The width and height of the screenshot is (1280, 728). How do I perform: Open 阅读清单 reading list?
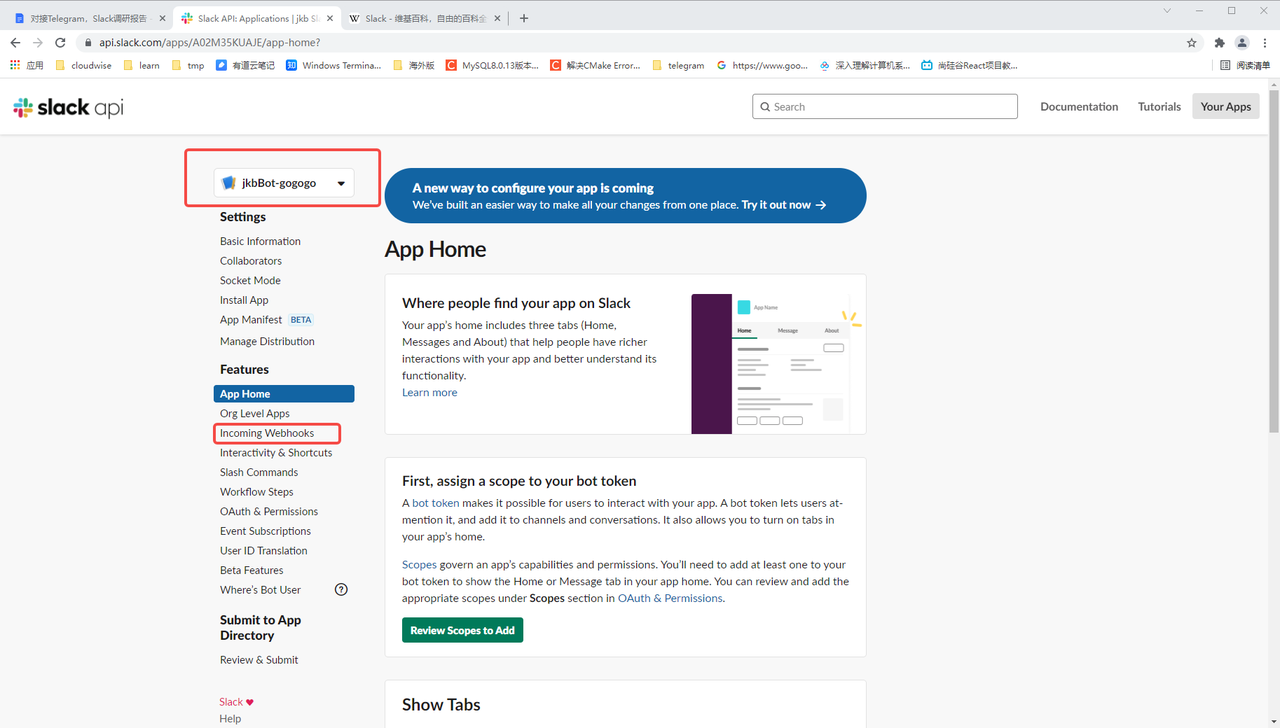point(1245,65)
